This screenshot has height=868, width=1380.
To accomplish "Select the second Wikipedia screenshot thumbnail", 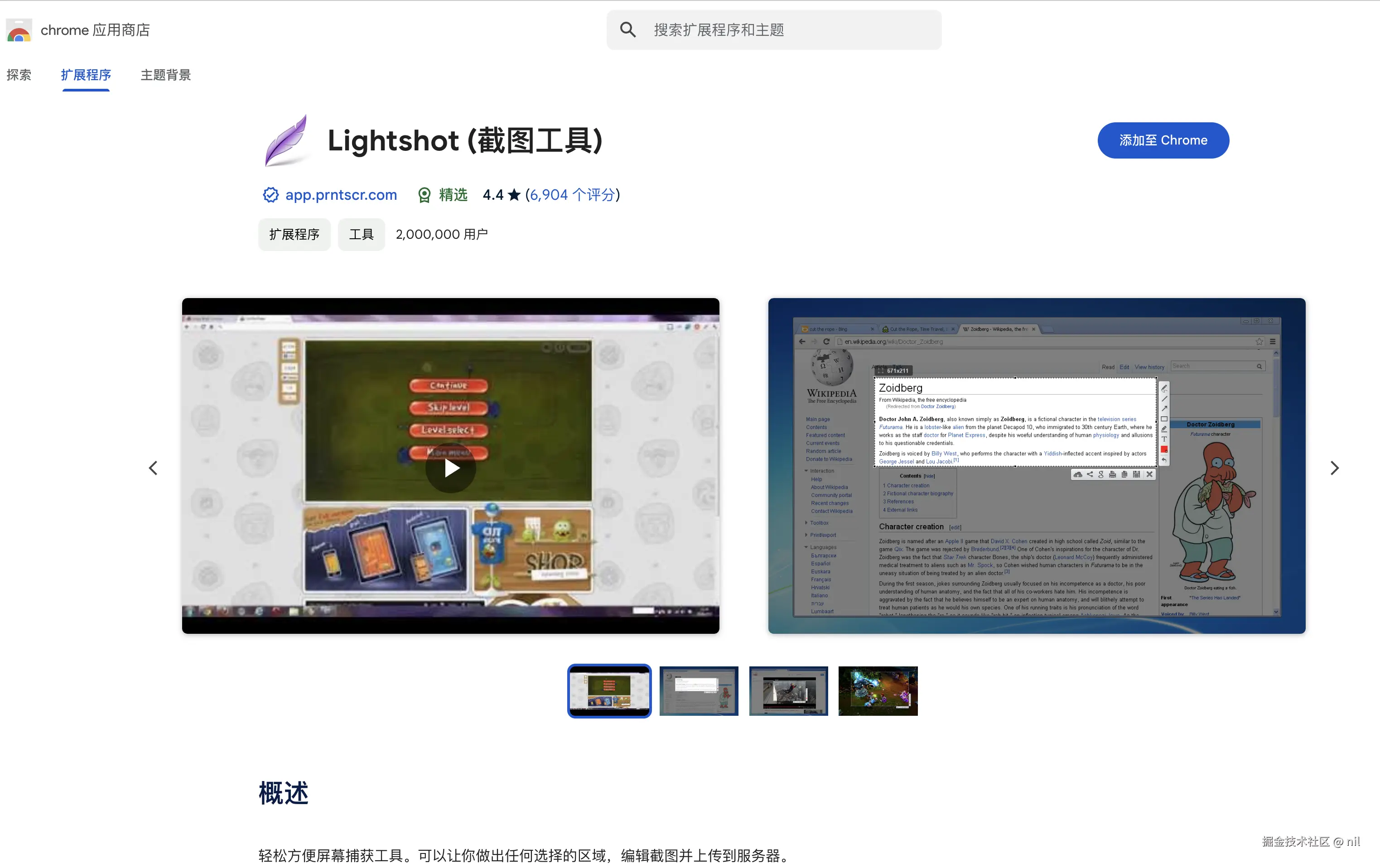I will [699, 690].
